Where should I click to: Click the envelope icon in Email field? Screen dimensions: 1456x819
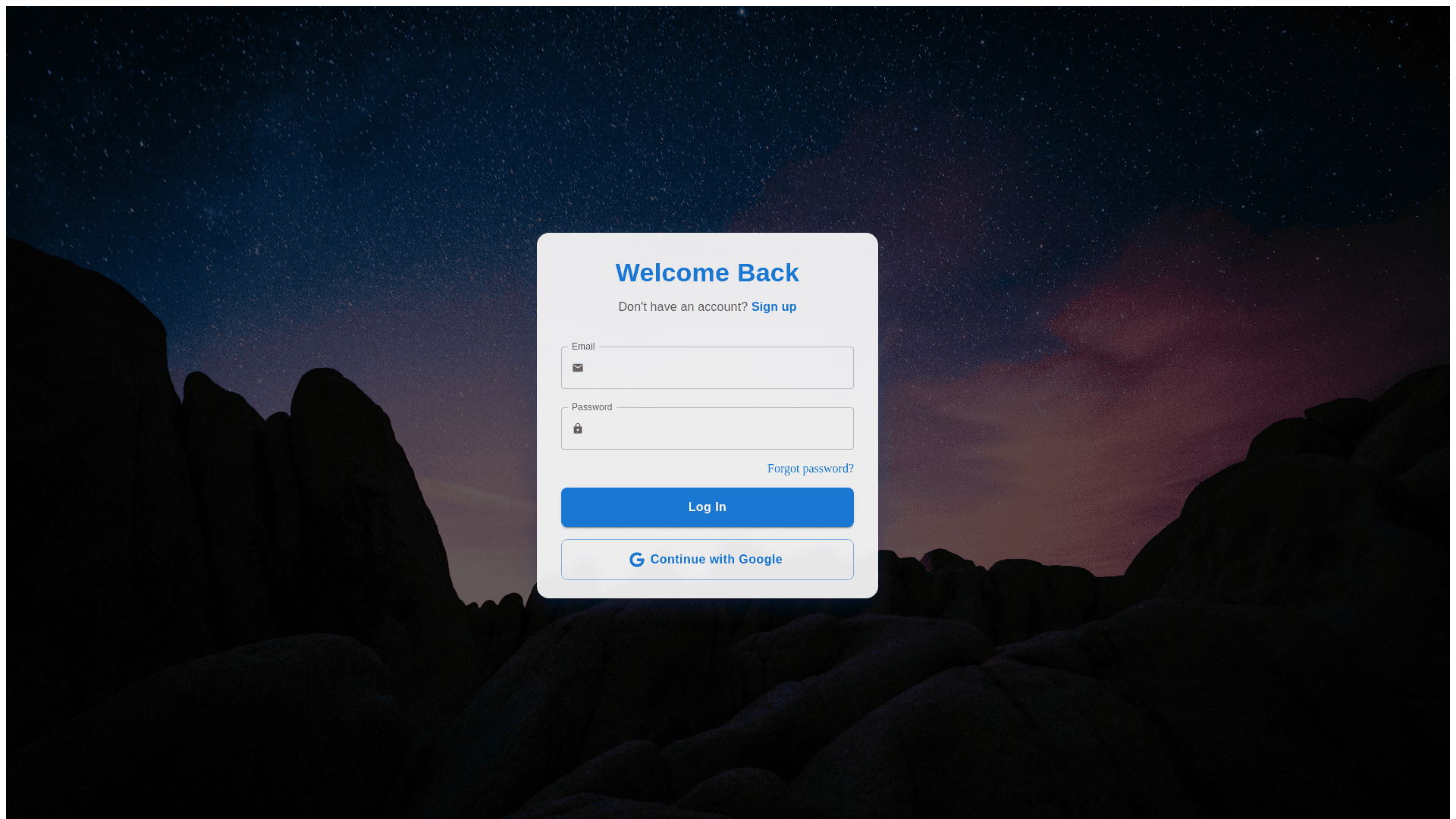[x=578, y=368]
